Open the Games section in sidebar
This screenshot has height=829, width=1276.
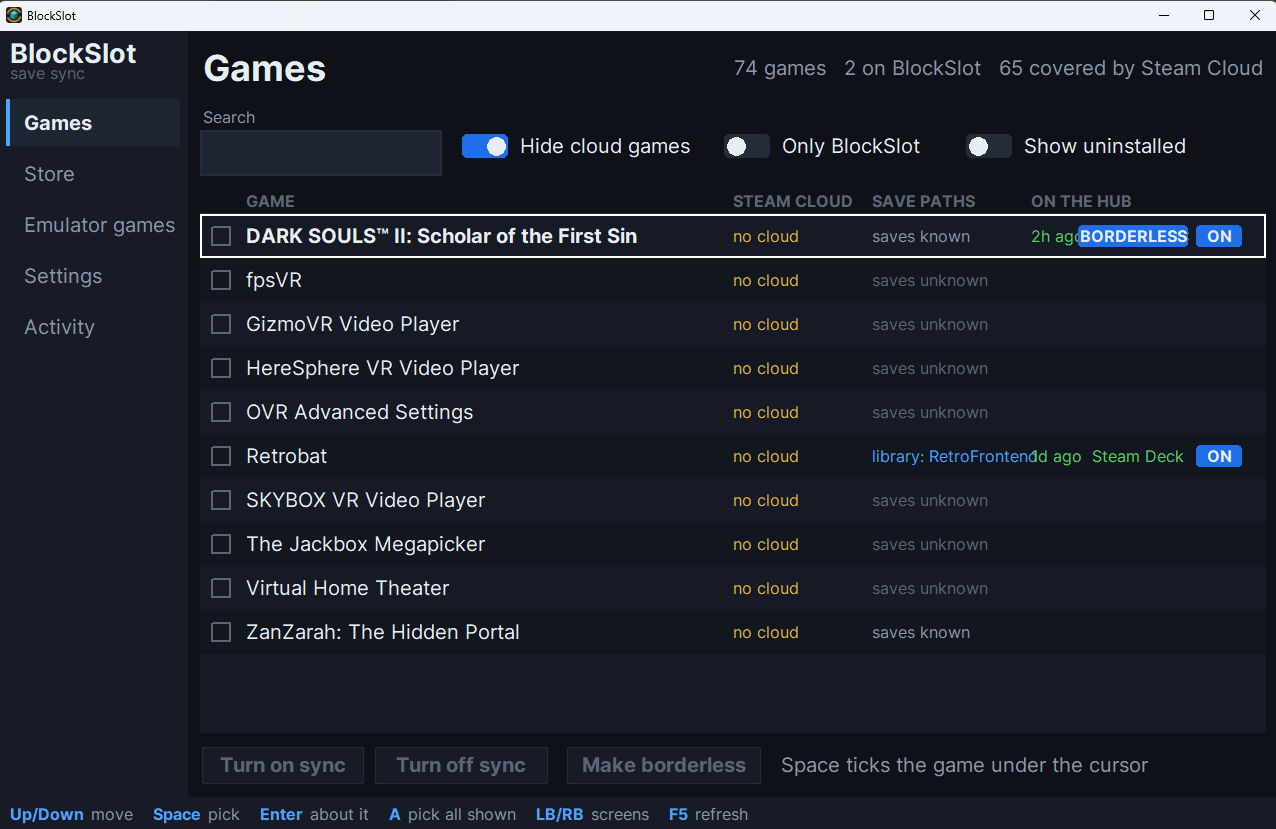(93, 123)
